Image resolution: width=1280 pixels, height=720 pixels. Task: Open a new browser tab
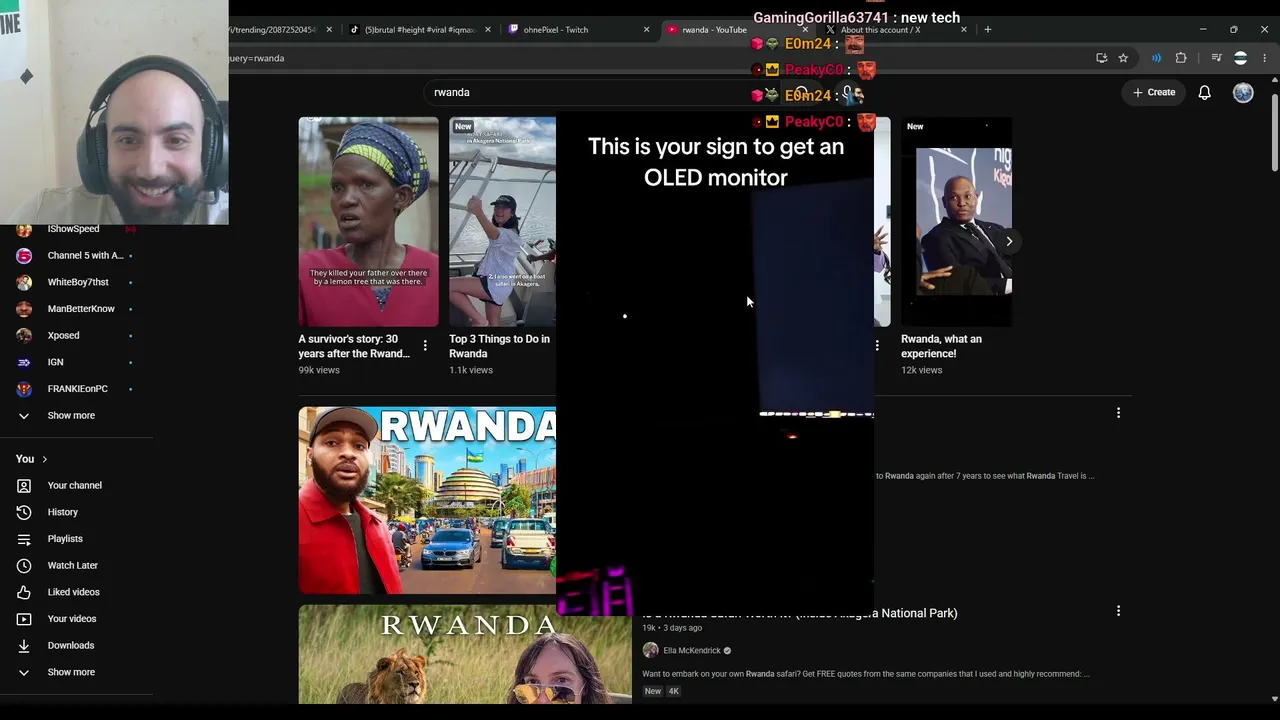click(x=987, y=29)
